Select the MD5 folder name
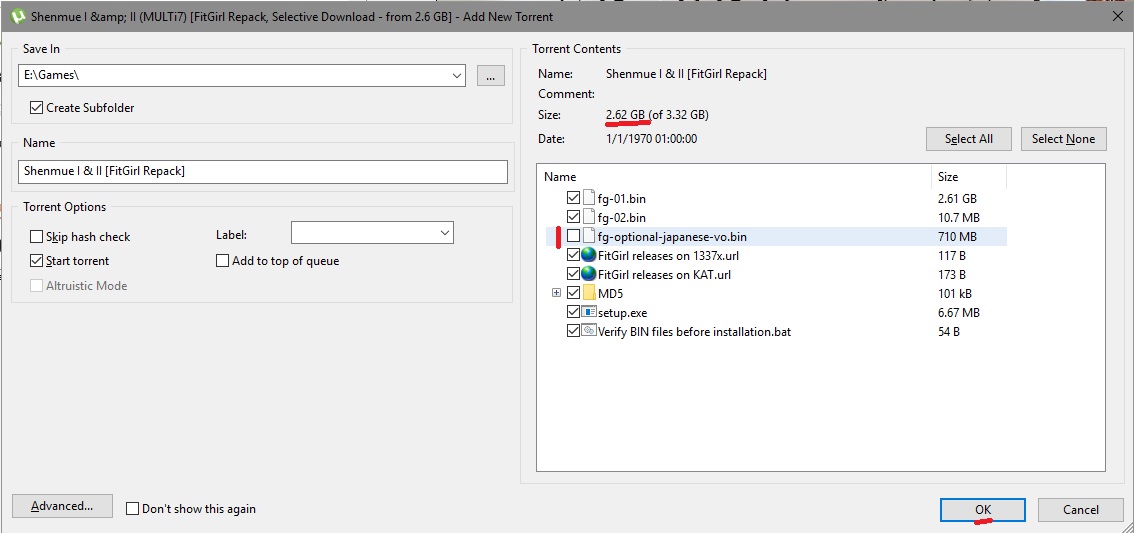This screenshot has height=533, width=1134. (x=611, y=293)
